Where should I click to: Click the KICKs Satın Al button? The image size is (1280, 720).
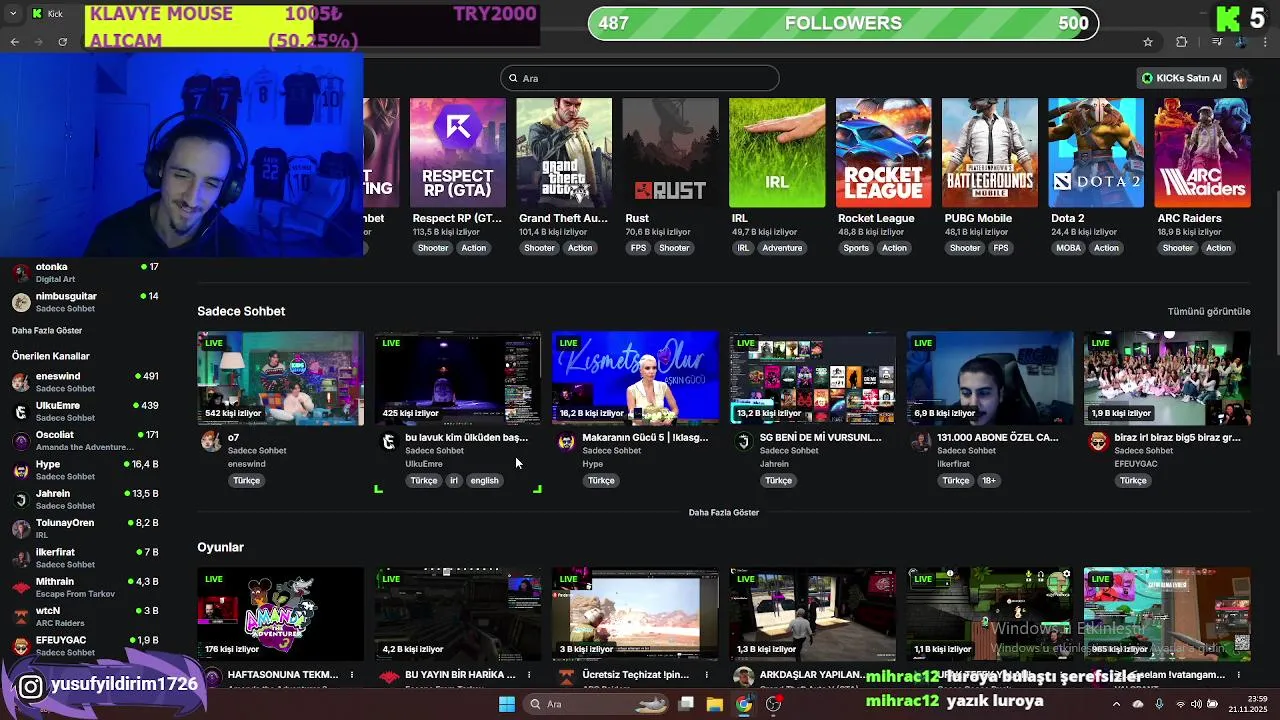tap(1182, 78)
